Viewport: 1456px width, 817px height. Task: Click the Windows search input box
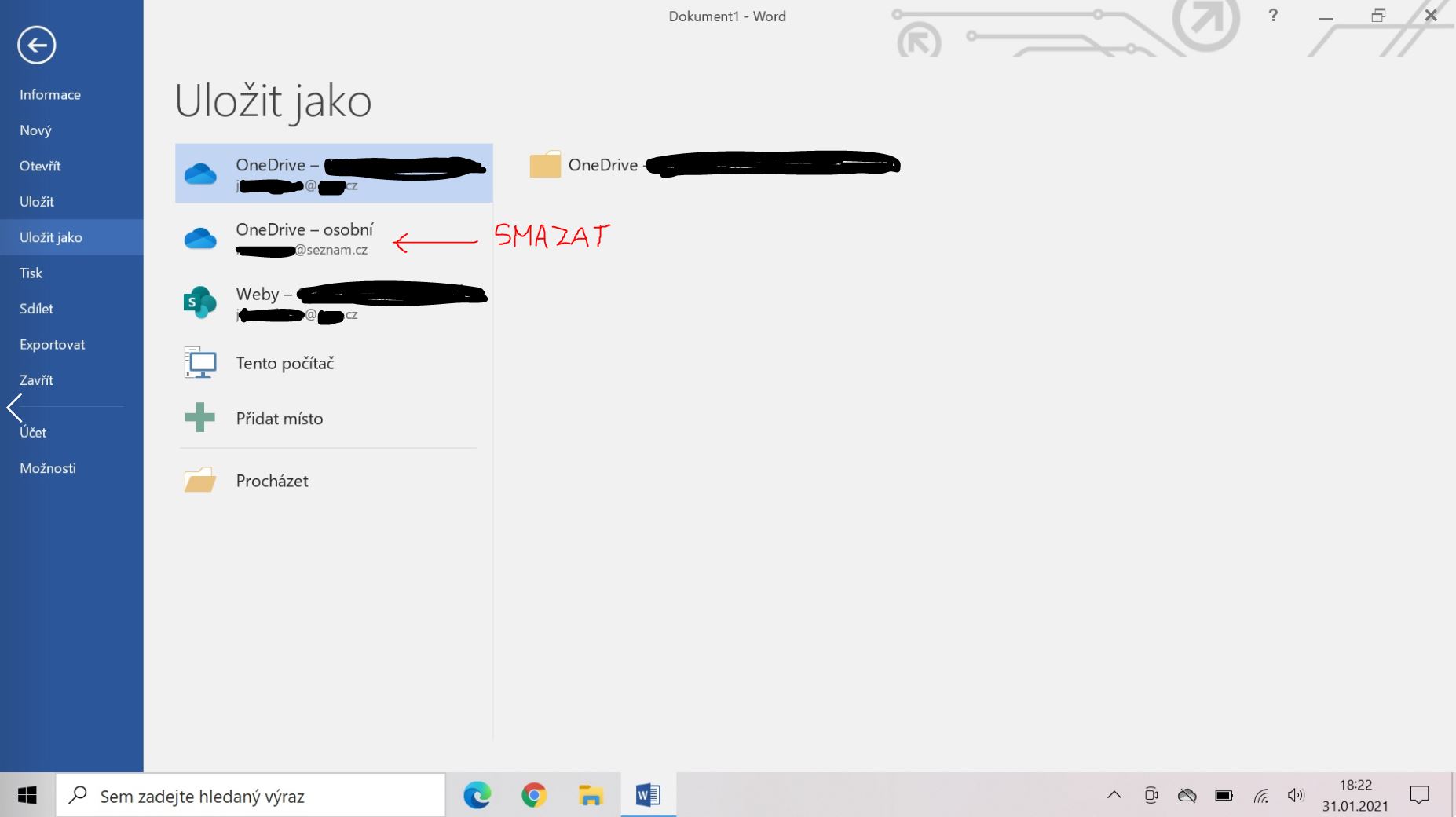pos(251,796)
